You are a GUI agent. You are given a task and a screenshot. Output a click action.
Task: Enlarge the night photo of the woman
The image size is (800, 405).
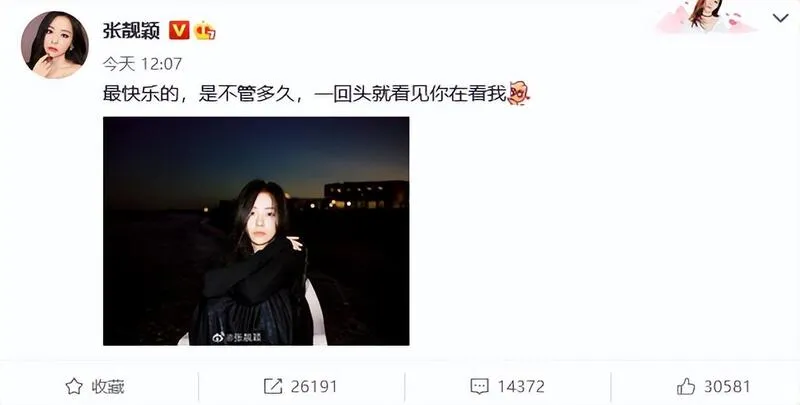pyautogui.click(x=256, y=231)
